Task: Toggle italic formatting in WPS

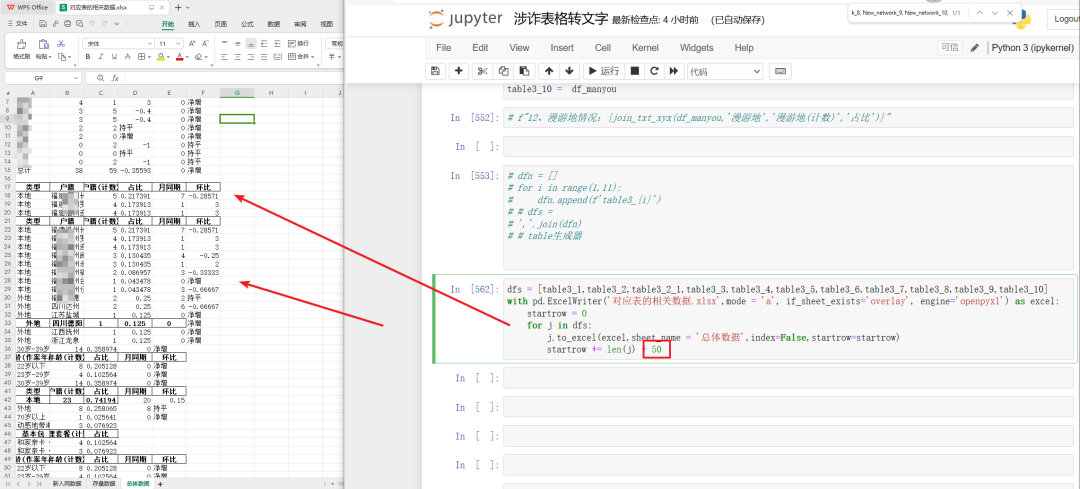Action: [101, 56]
